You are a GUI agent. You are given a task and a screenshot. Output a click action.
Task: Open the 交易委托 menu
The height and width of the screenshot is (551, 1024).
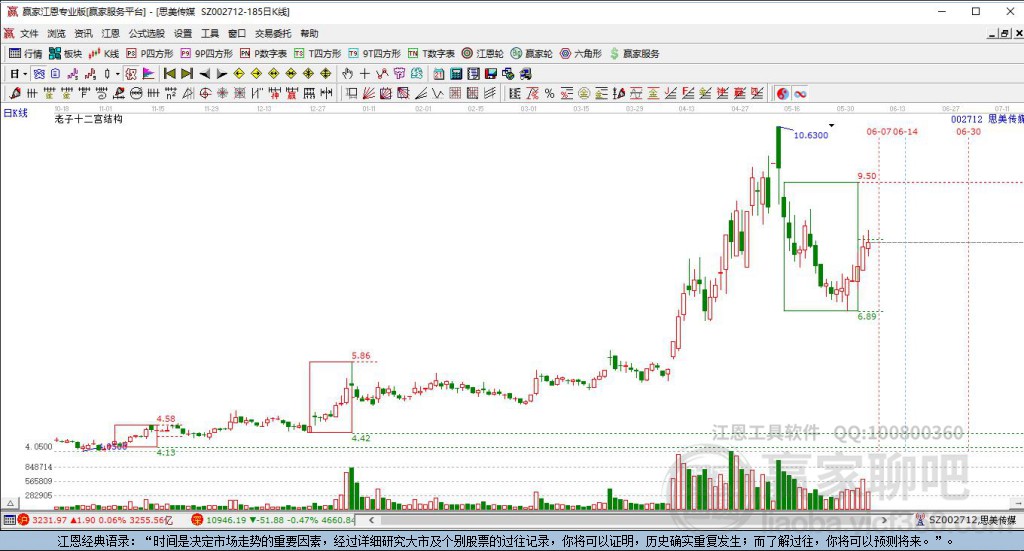(273, 33)
